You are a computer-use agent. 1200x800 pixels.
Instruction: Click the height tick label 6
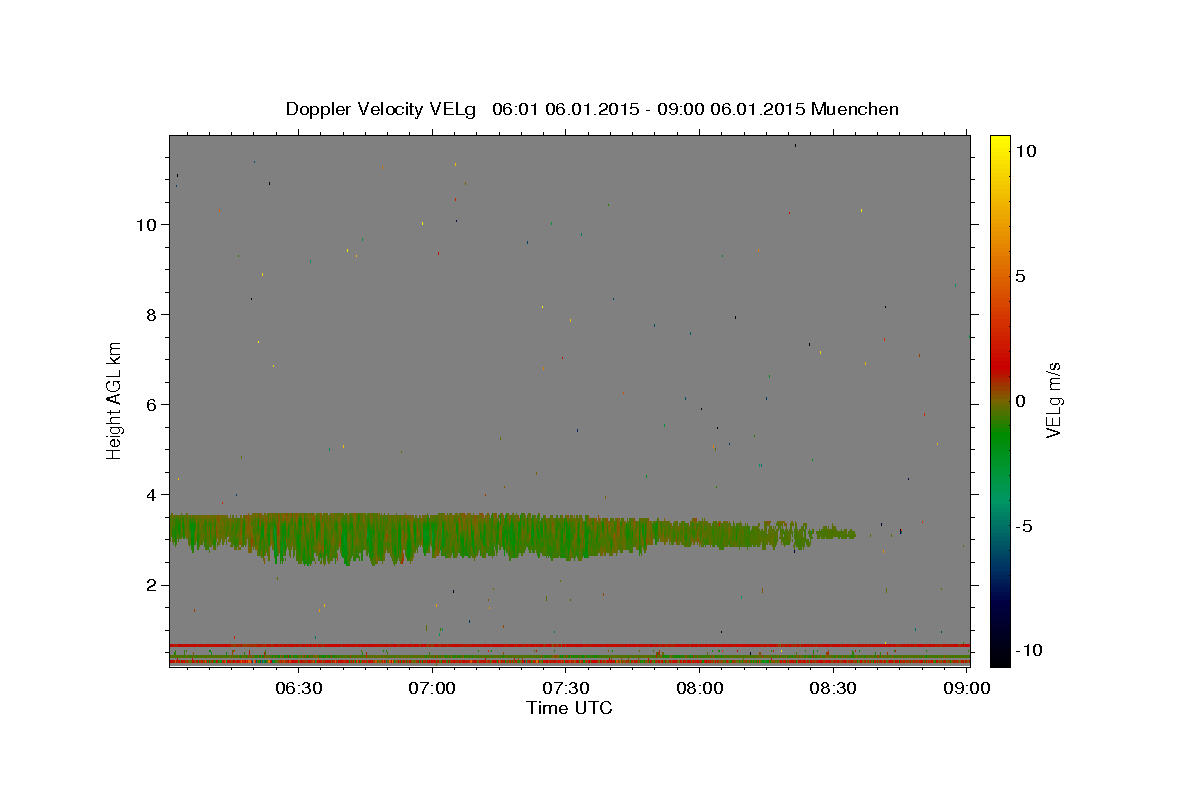point(151,404)
